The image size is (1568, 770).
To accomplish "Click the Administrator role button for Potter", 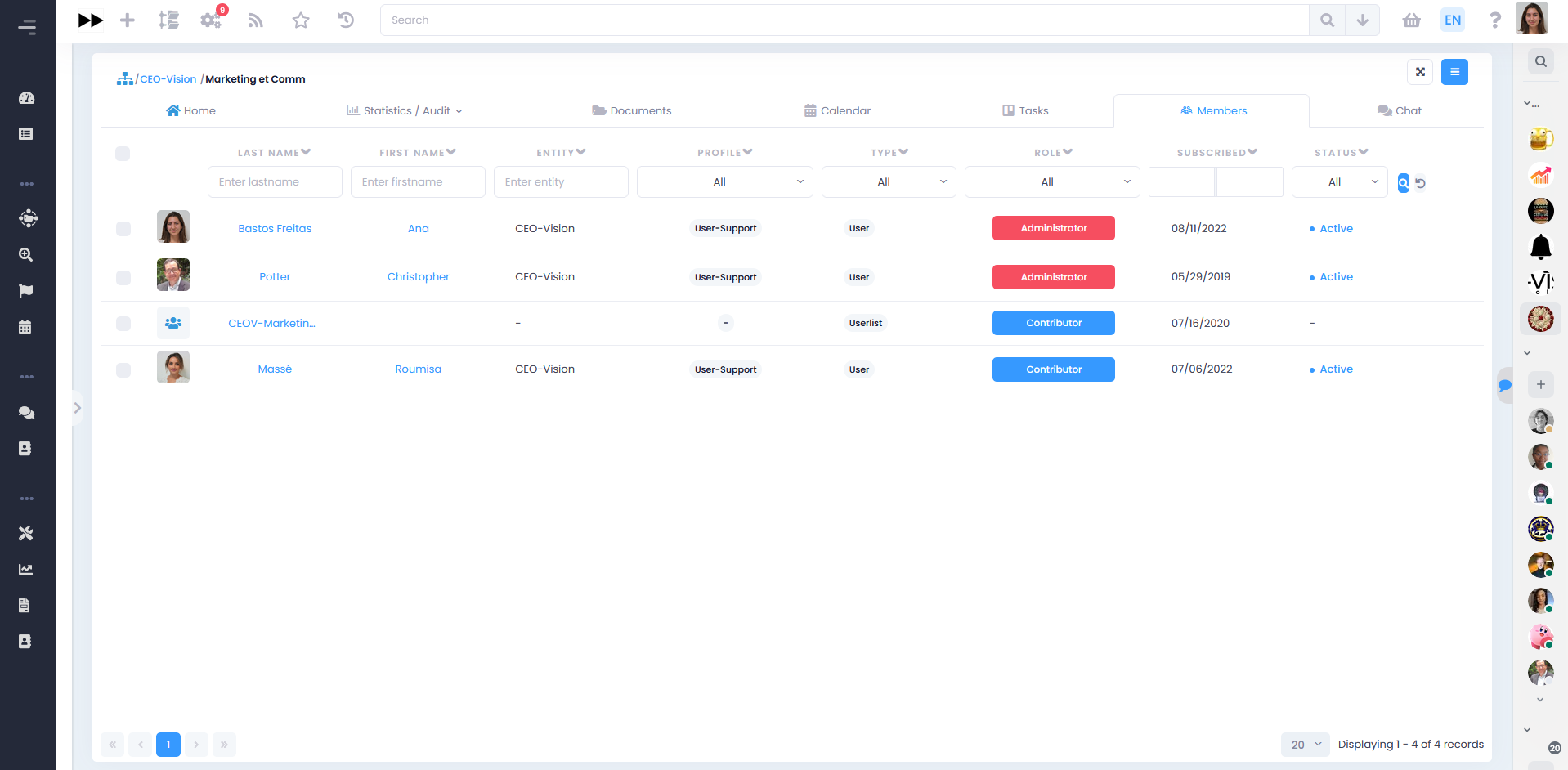I will point(1053,276).
